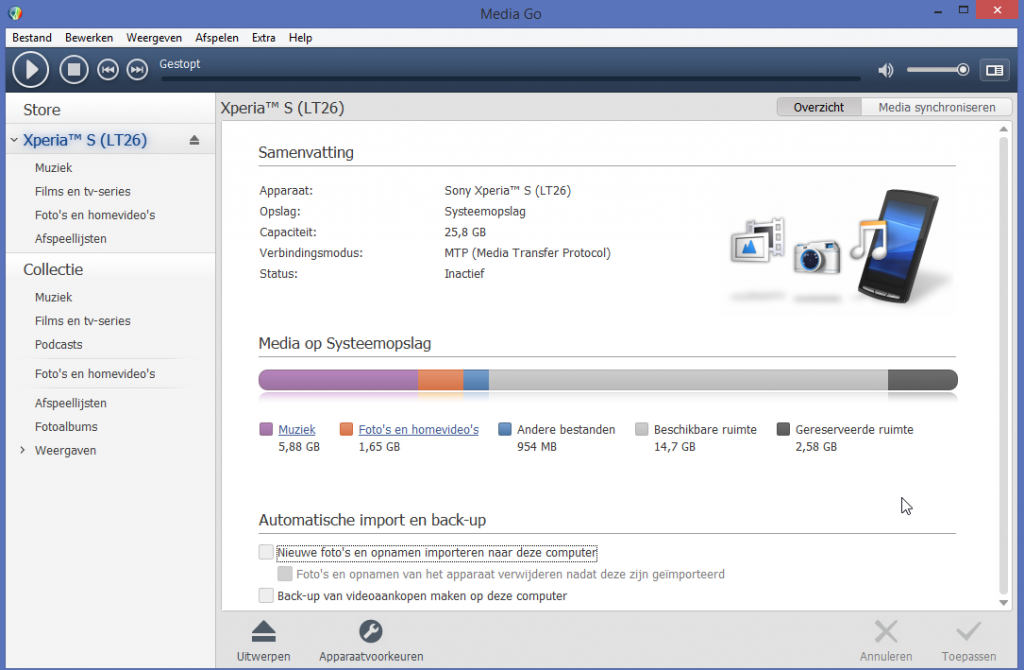Click the Inactief status value
1024x670 pixels.
coord(464,274)
